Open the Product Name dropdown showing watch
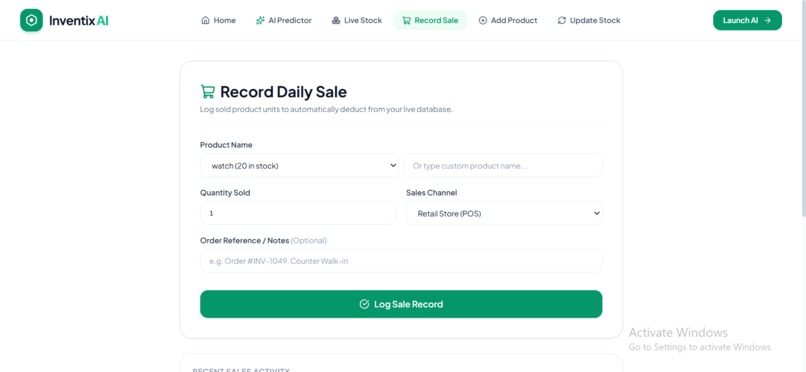The image size is (806, 372). [x=299, y=165]
